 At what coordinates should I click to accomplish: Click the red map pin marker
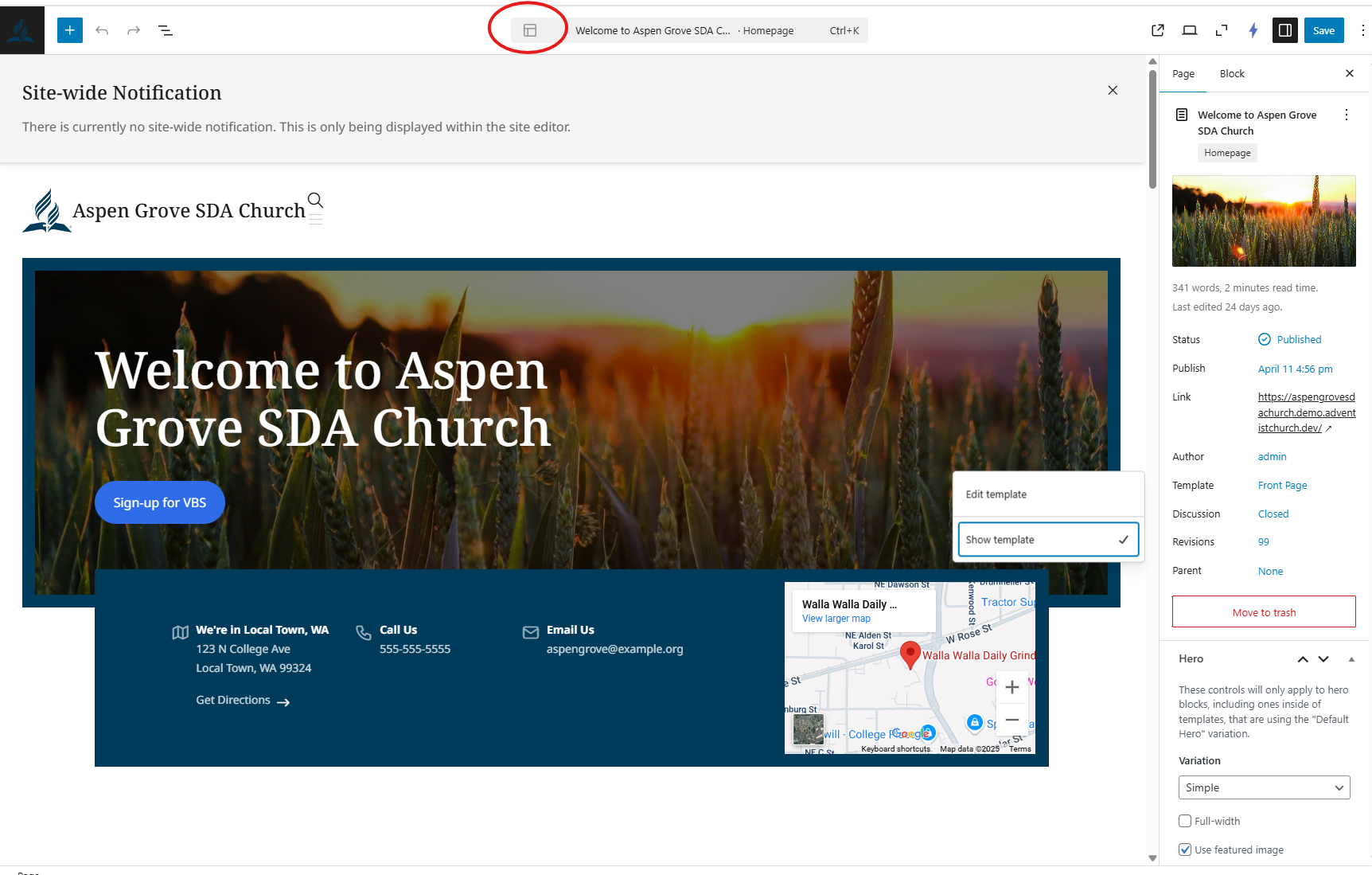[x=910, y=655]
